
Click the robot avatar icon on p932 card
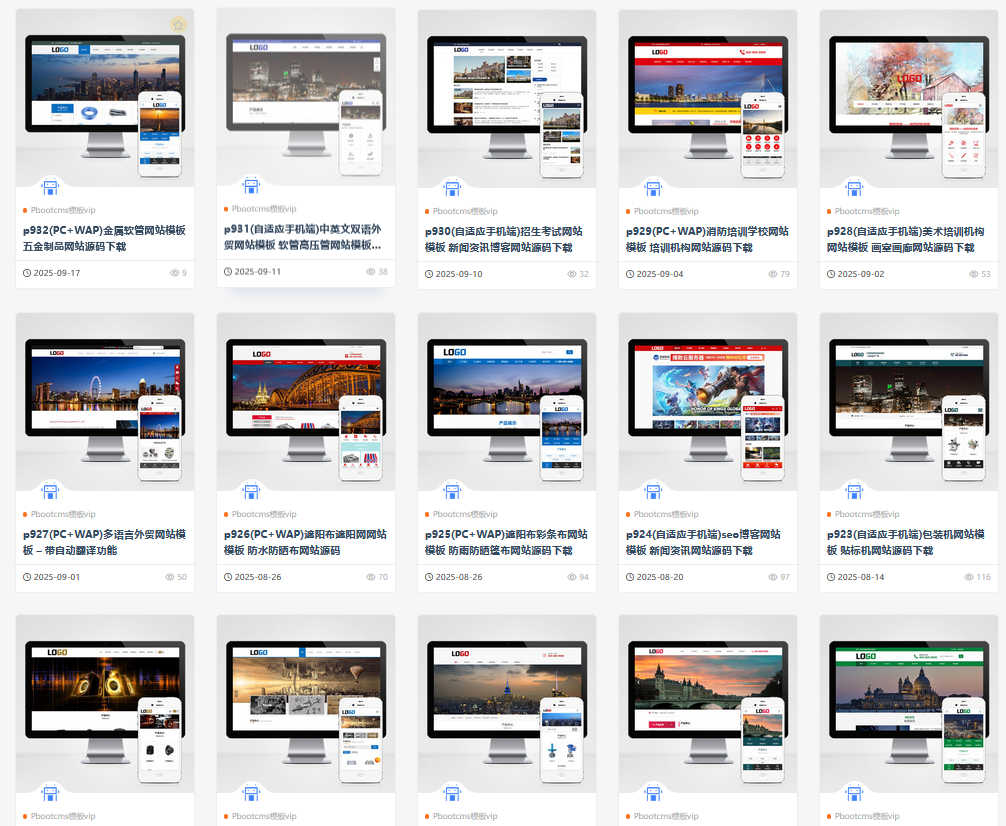click(50, 188)
